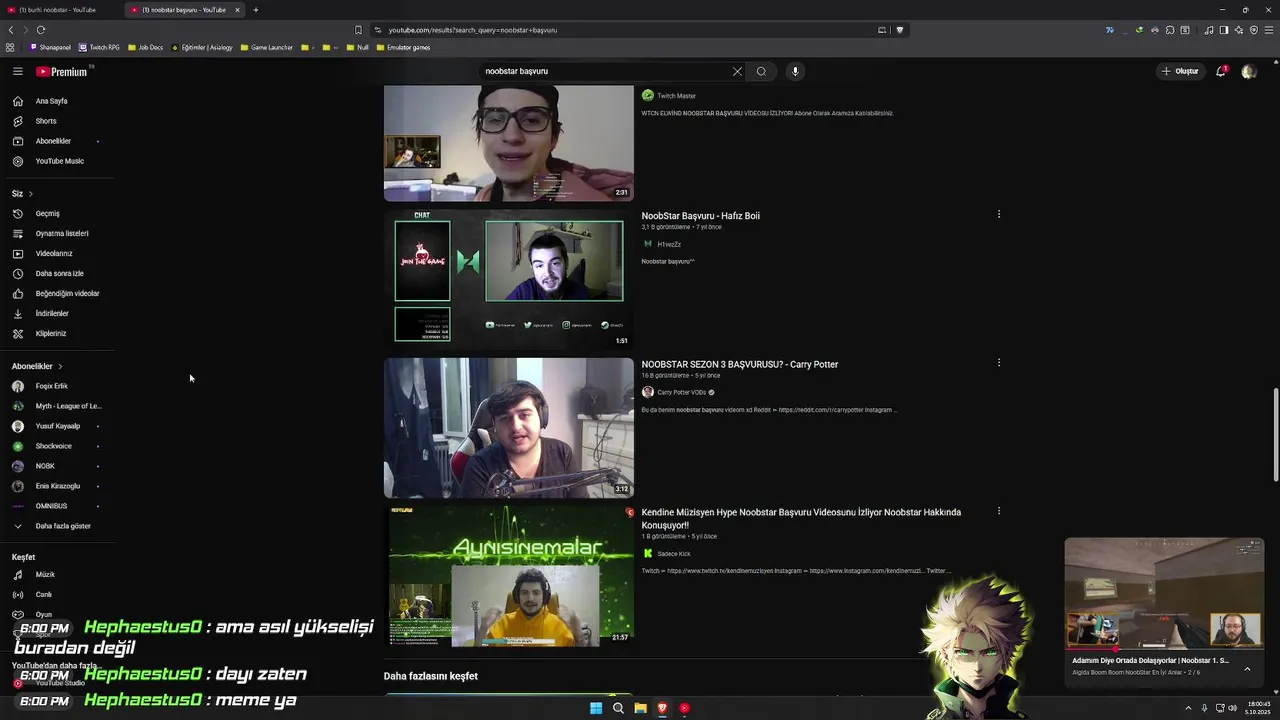Click the Canlı live icon

pos(17,594)
